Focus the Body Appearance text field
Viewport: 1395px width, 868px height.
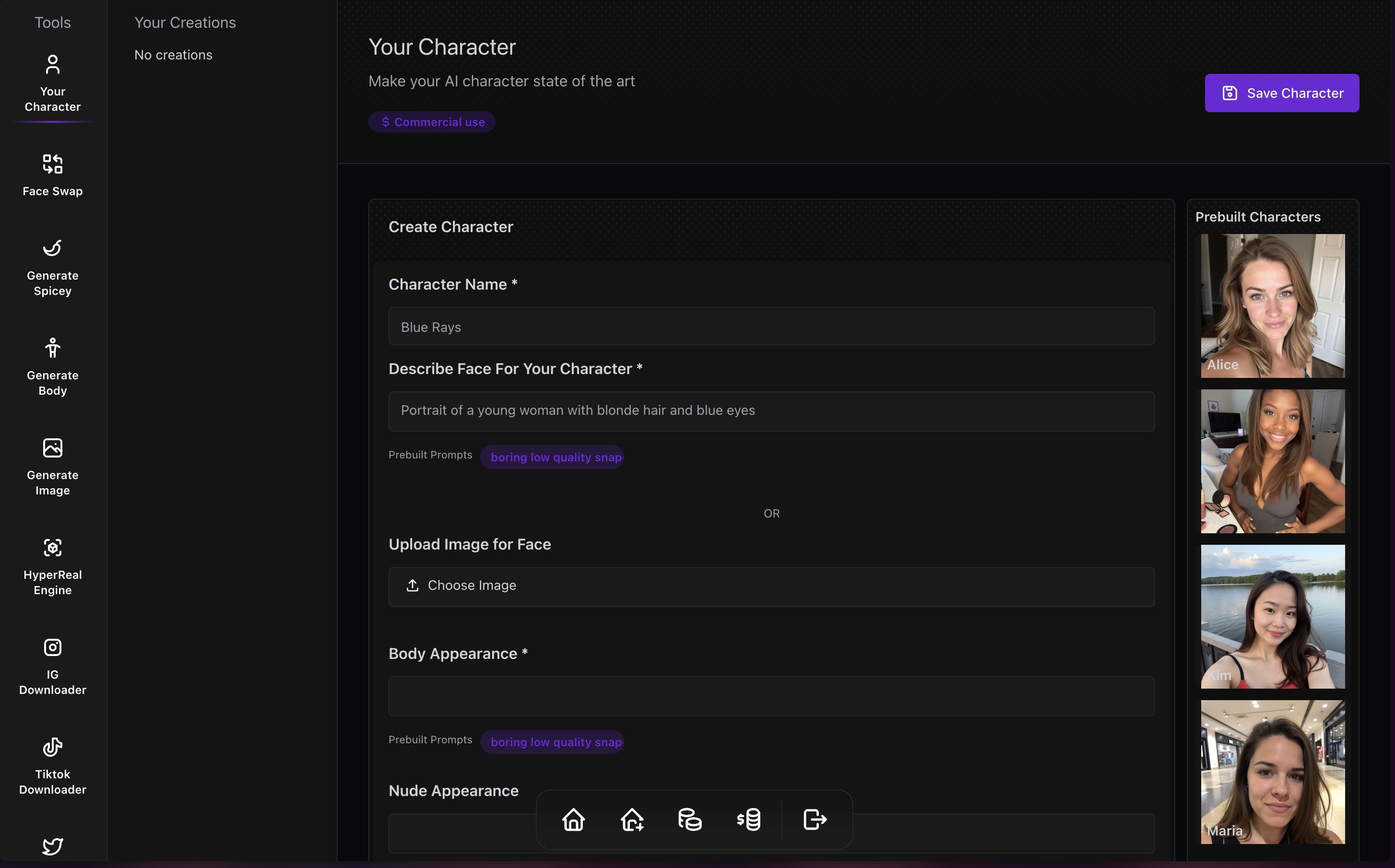771,696
